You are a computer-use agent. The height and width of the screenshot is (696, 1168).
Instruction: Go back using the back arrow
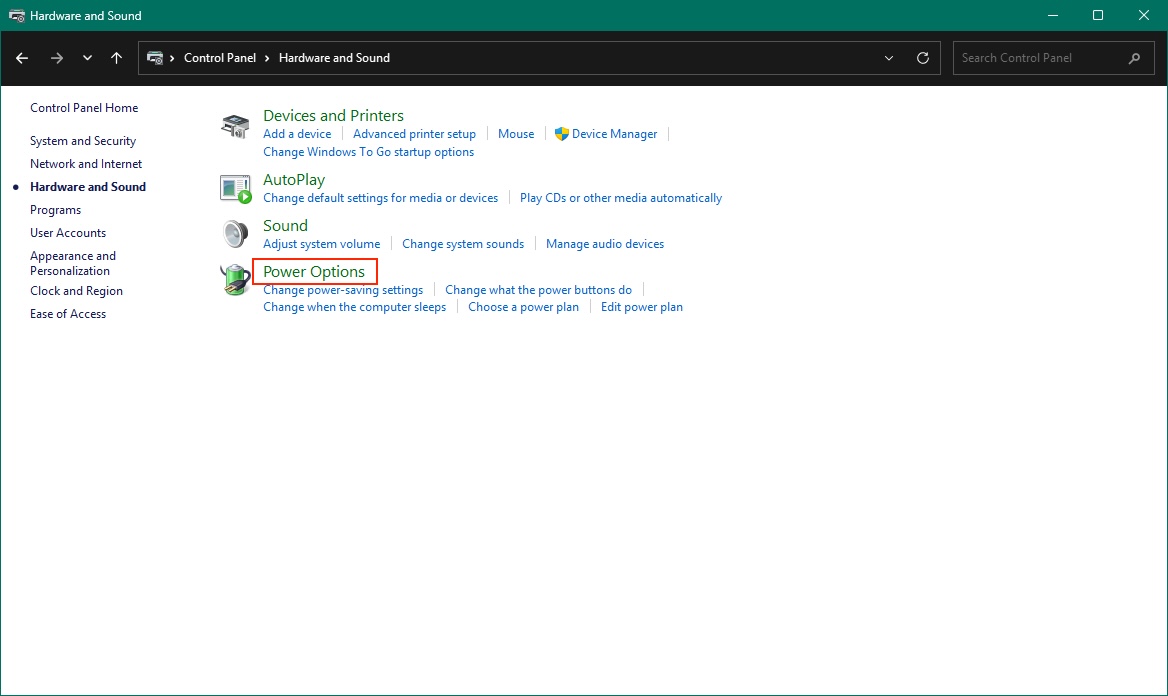pos(22,58)
